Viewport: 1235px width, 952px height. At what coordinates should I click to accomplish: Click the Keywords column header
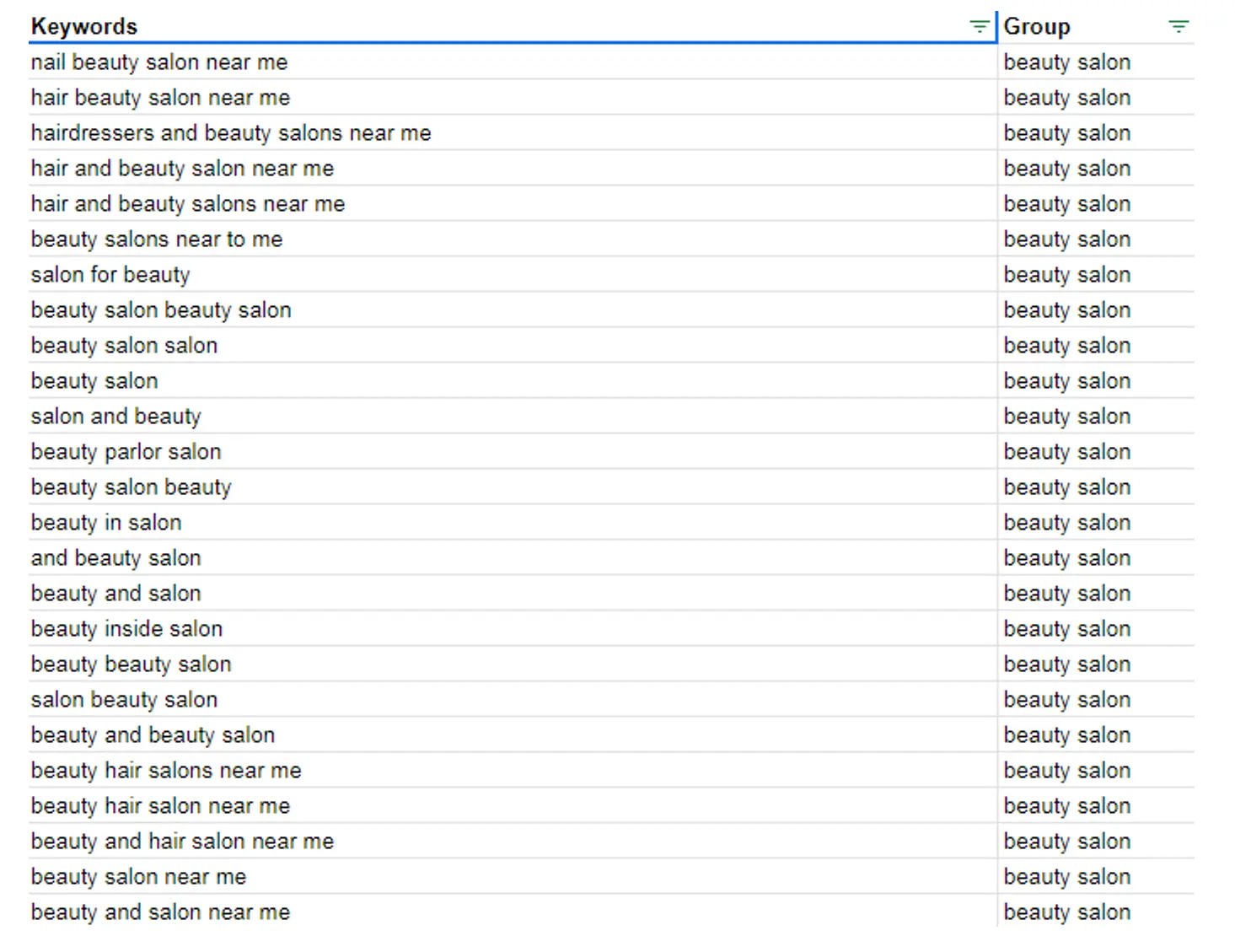[x=83, y=26]
